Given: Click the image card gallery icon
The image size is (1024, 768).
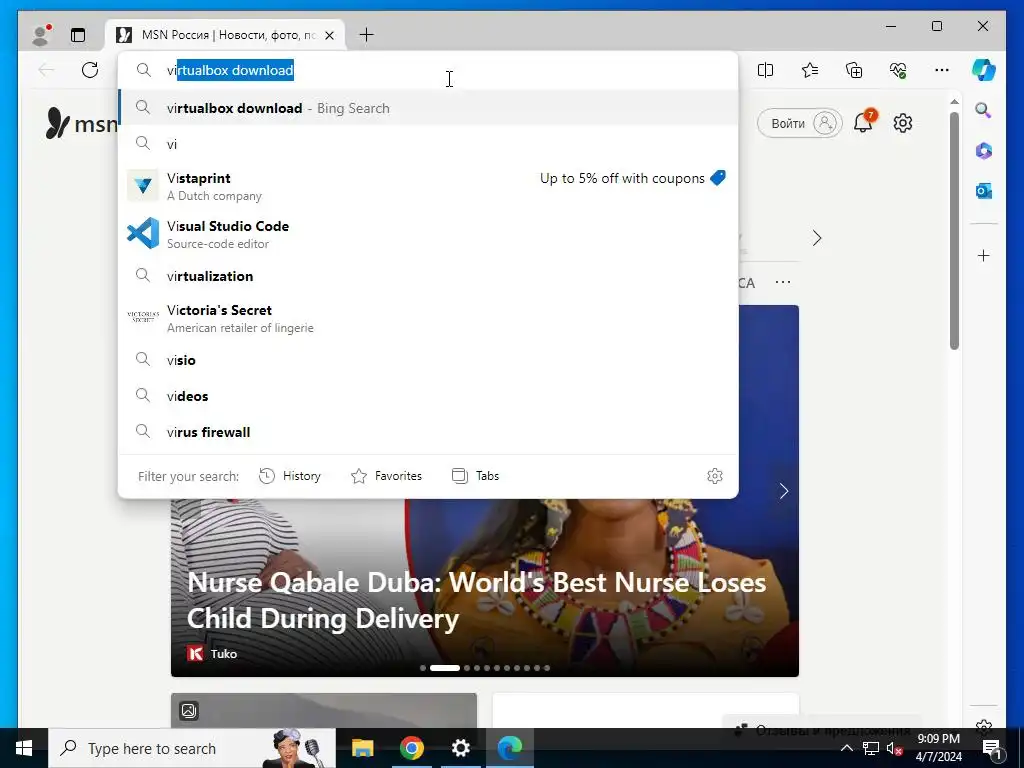Looking at the screenshot, I should [189, 711].
